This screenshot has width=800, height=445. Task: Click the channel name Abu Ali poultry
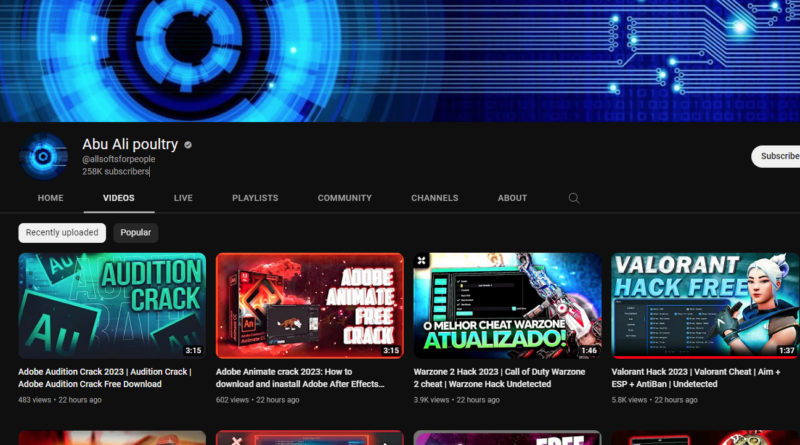tap(130, 144)
